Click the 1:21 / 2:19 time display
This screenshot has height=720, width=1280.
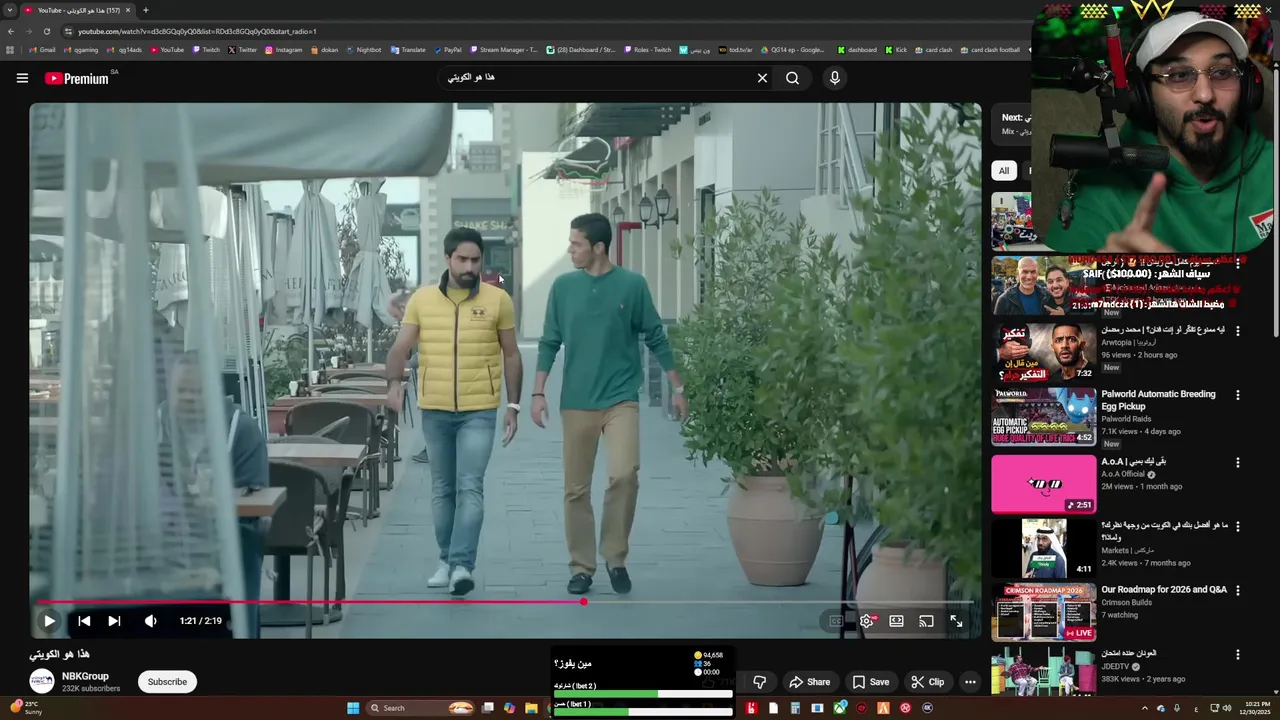point(200,621)
